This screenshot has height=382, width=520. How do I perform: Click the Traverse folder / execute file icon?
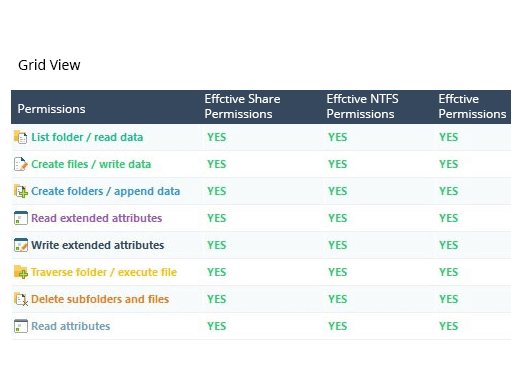[21, 272]
